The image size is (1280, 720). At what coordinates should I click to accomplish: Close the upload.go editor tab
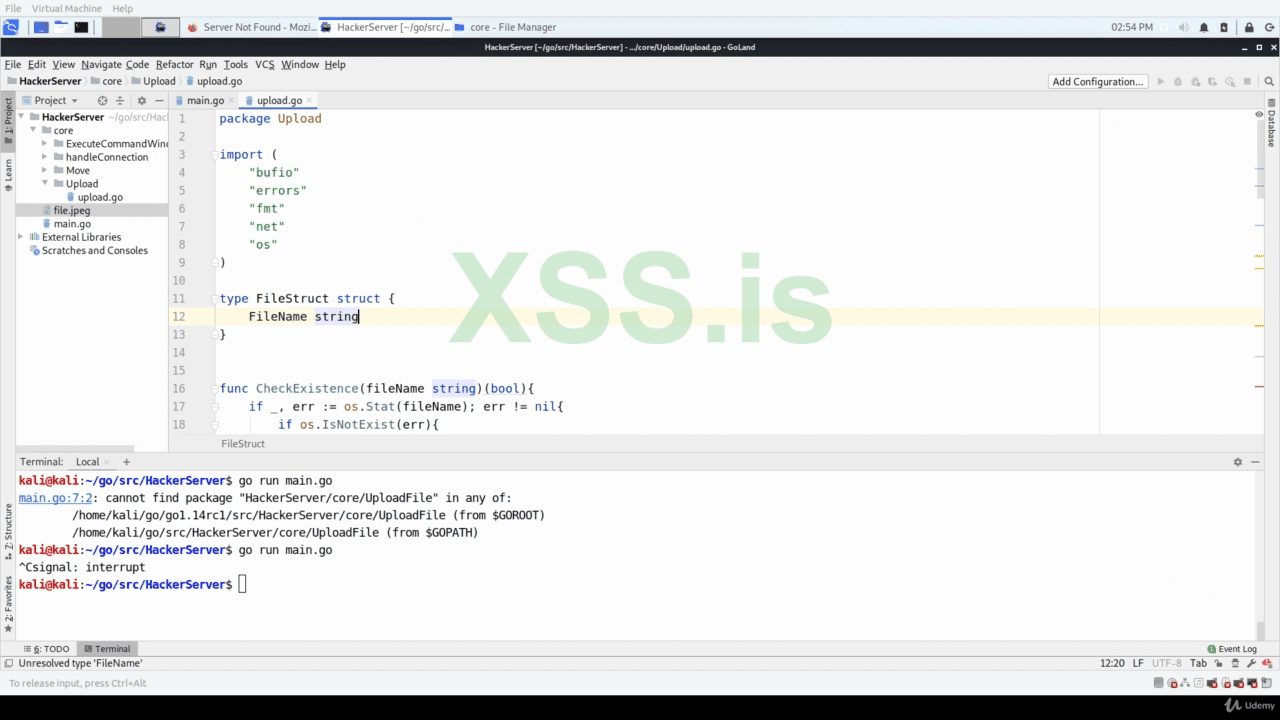click(x=311, y=100)
